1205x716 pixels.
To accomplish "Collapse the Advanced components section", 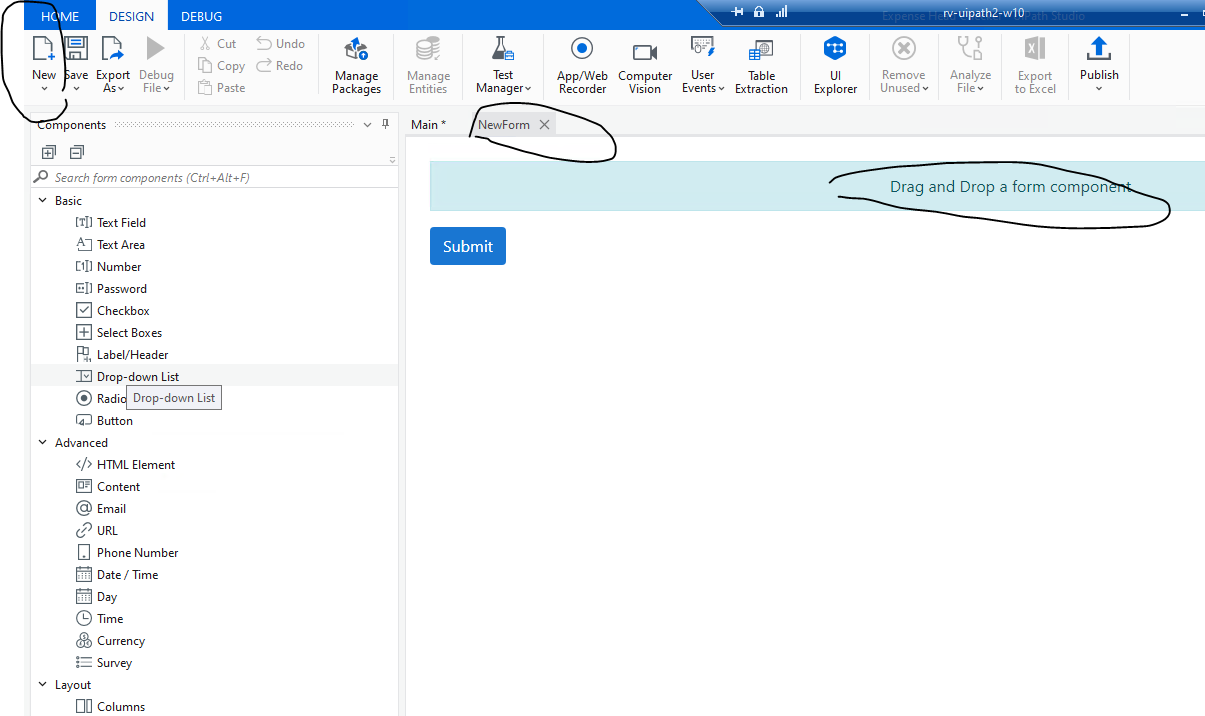I will coord(42,442).
